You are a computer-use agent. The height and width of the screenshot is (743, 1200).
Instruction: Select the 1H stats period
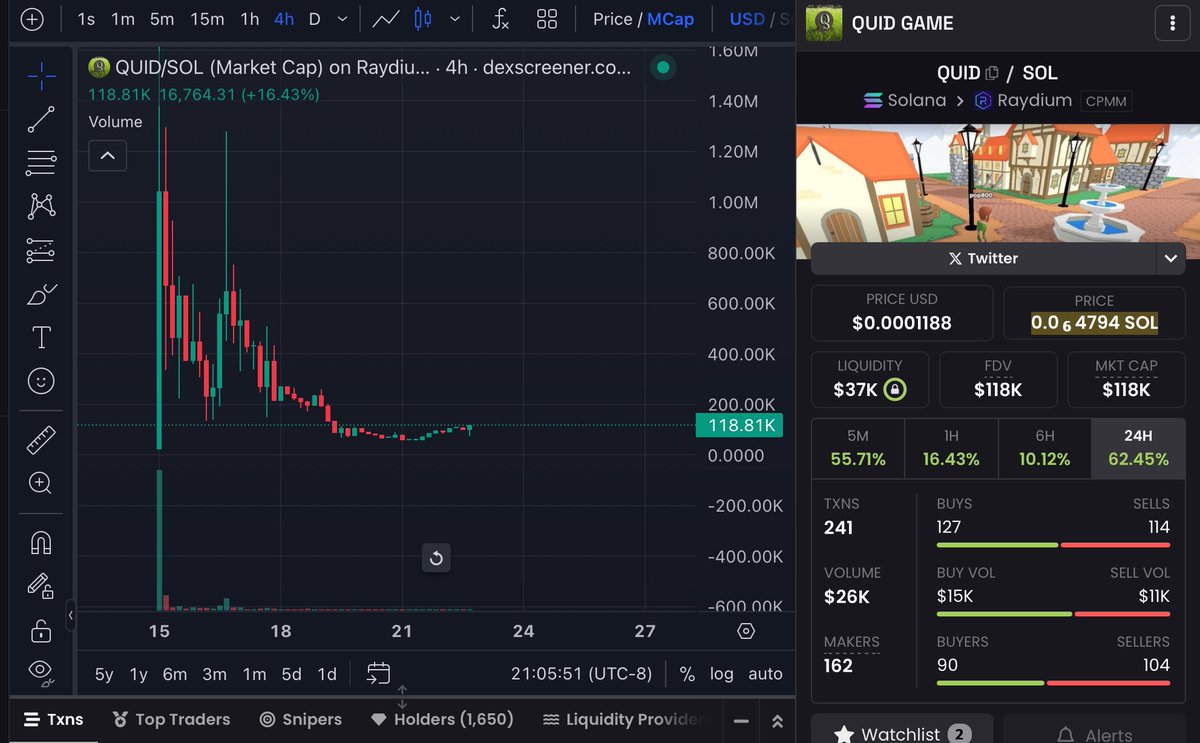click(951, 447)
